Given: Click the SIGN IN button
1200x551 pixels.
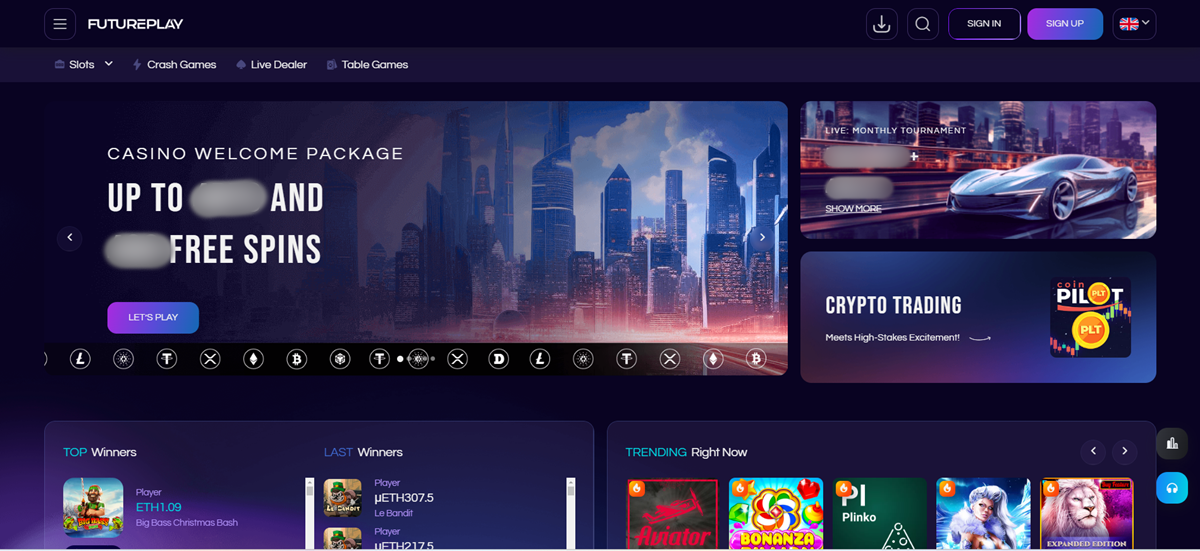Looking at the screenshot, I should [x=984, y=24].
